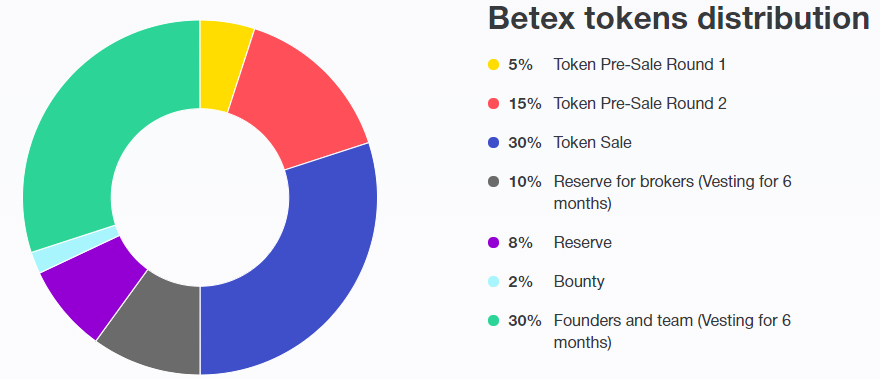The height and width of the screenshot is (379, 880).
Task: Click the light cyan Bounty legend dot
Action: tap(493, 281)
